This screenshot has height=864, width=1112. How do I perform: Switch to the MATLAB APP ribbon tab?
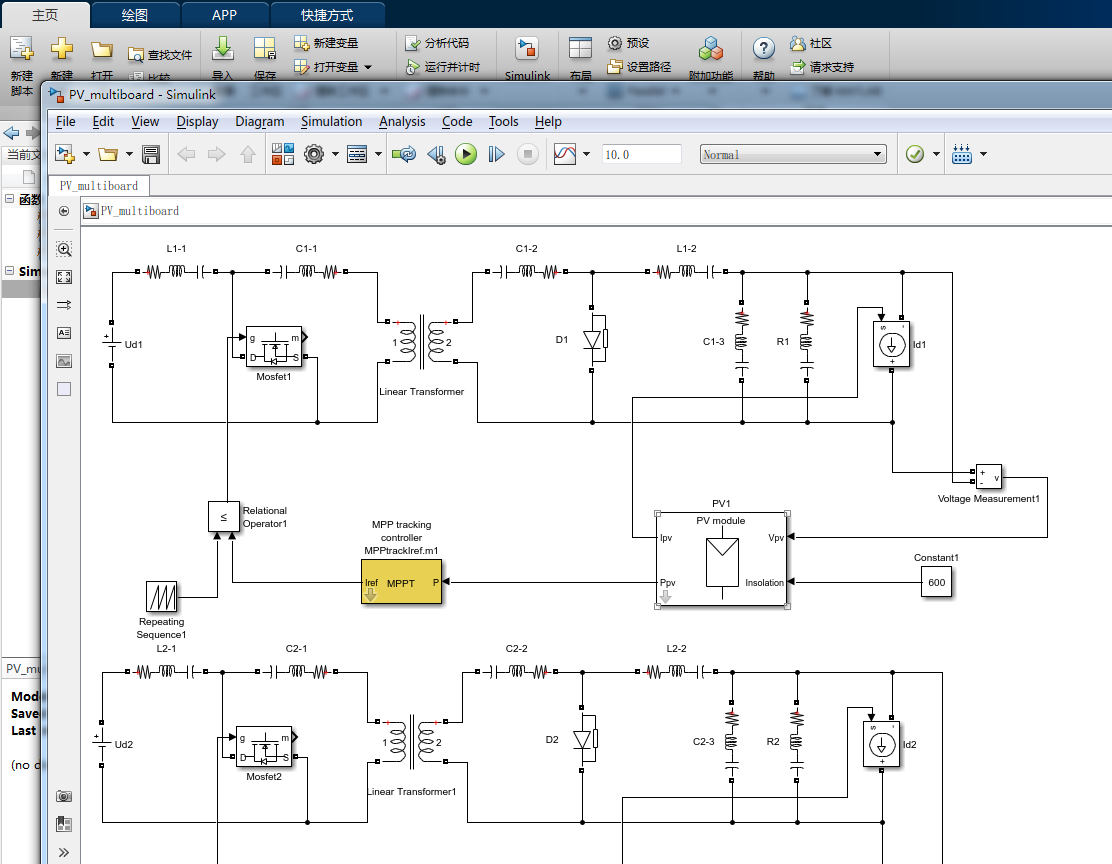(224, 15)
